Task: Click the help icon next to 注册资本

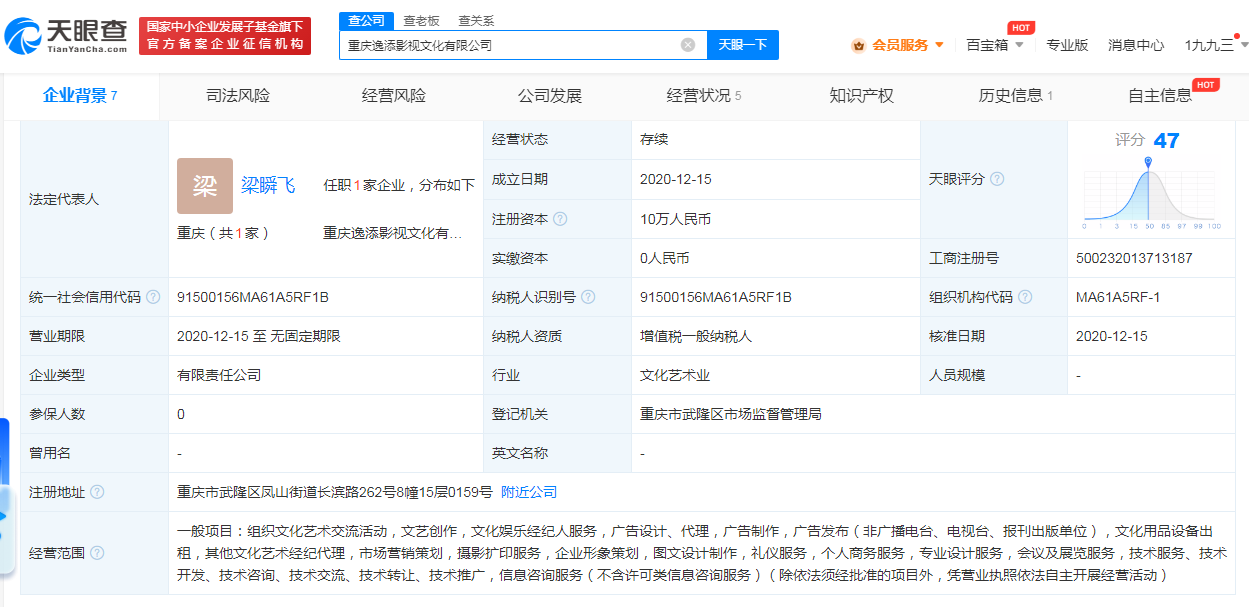Action: click(560, 219)
